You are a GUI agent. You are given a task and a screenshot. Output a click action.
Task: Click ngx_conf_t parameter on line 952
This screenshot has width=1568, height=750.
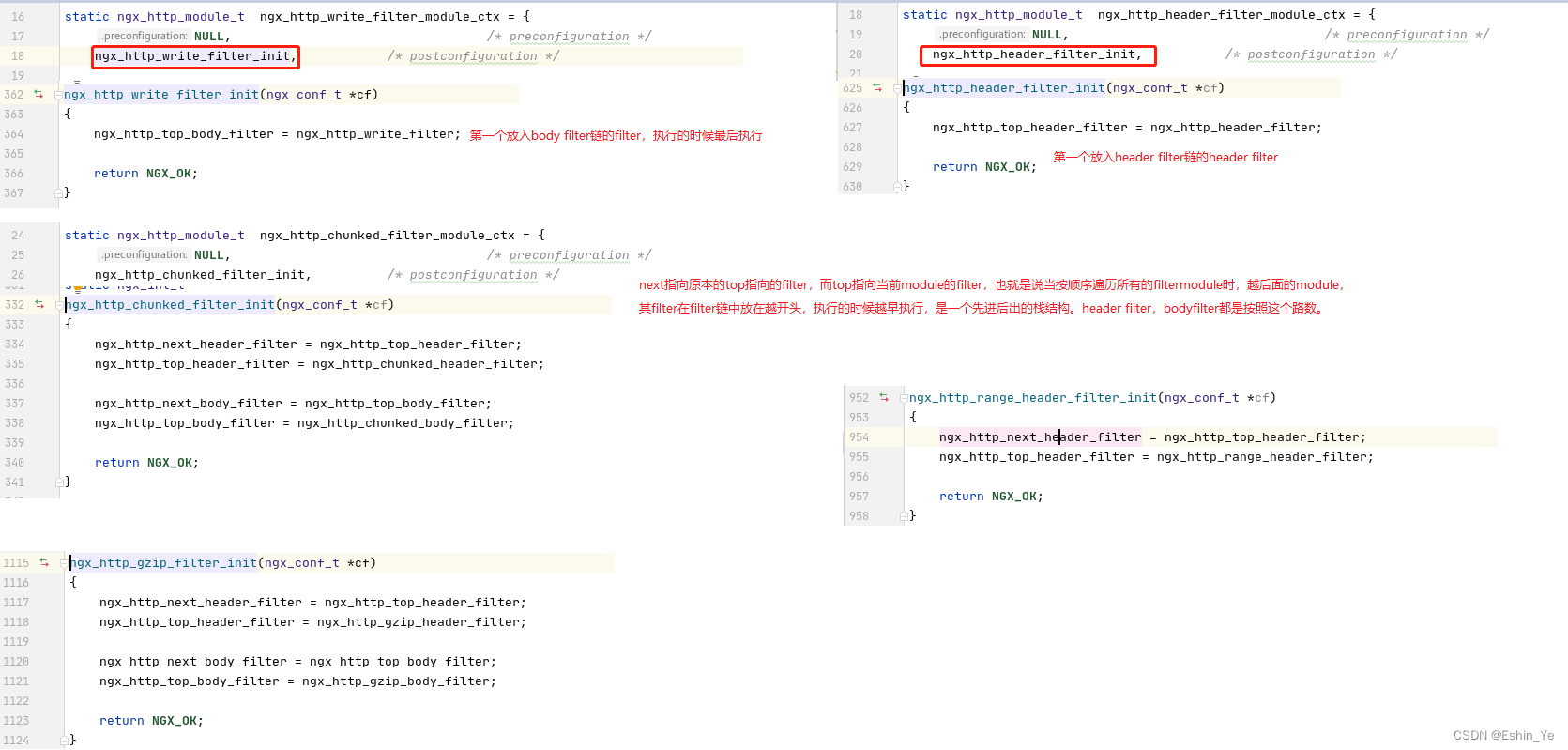point(1202,398)
